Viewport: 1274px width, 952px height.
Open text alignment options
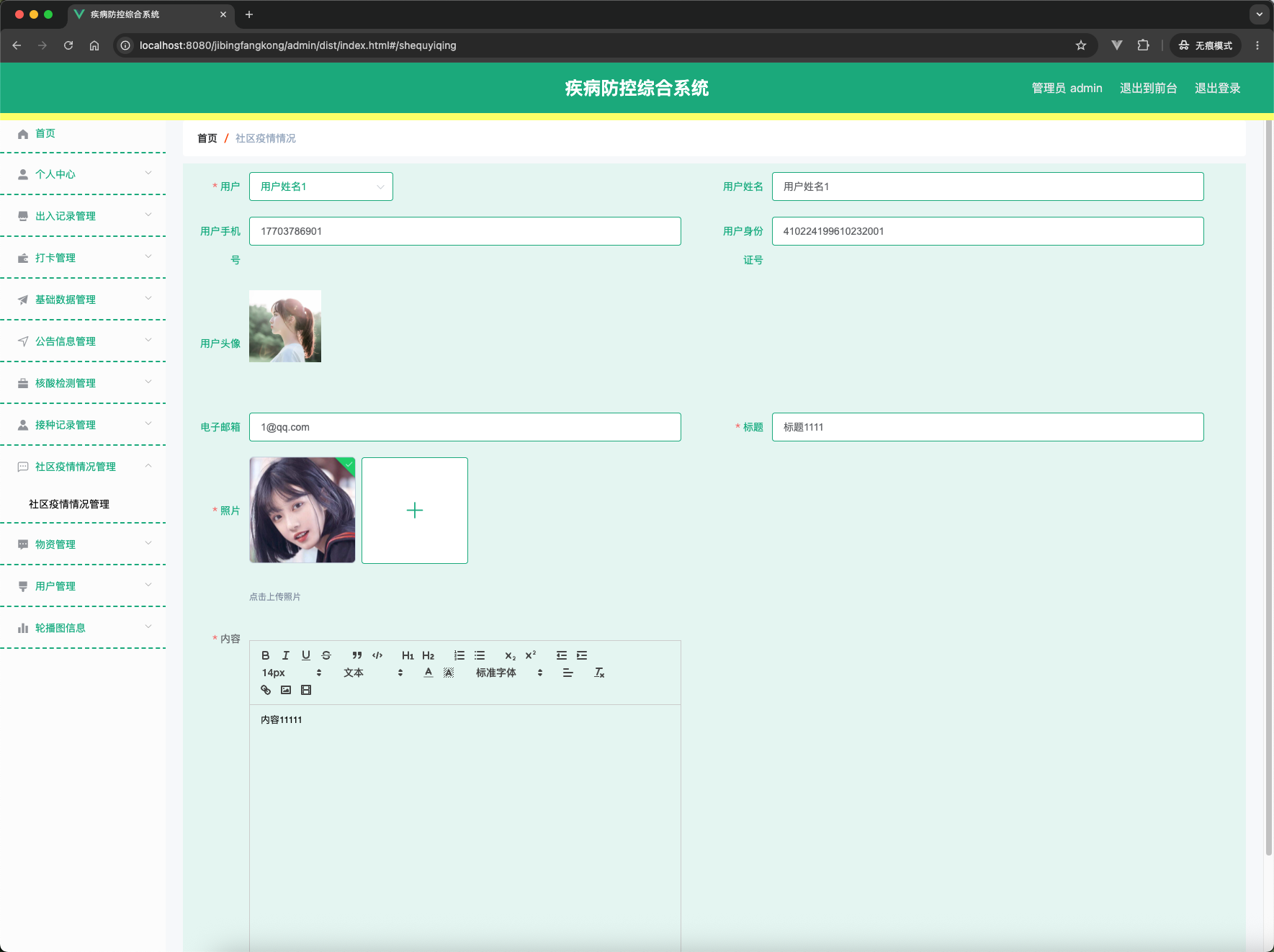568,673
